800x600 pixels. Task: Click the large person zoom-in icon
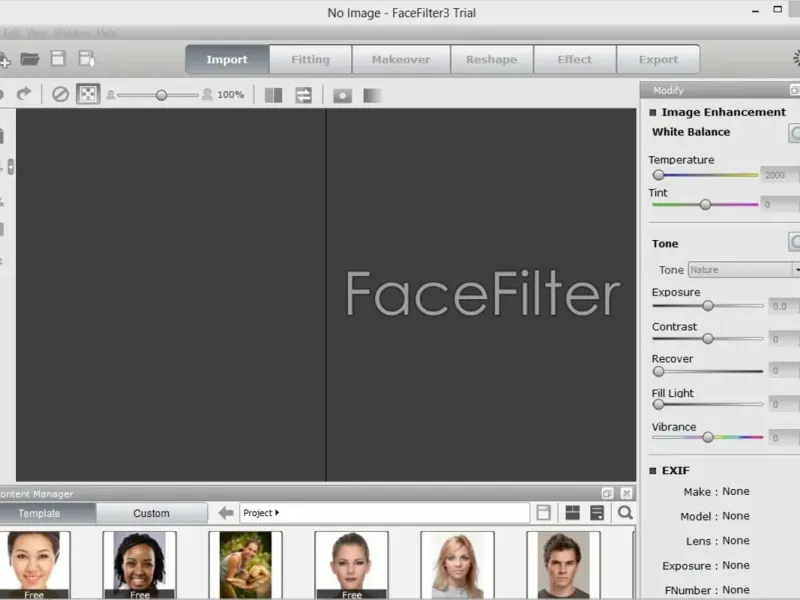pos(207,94)
